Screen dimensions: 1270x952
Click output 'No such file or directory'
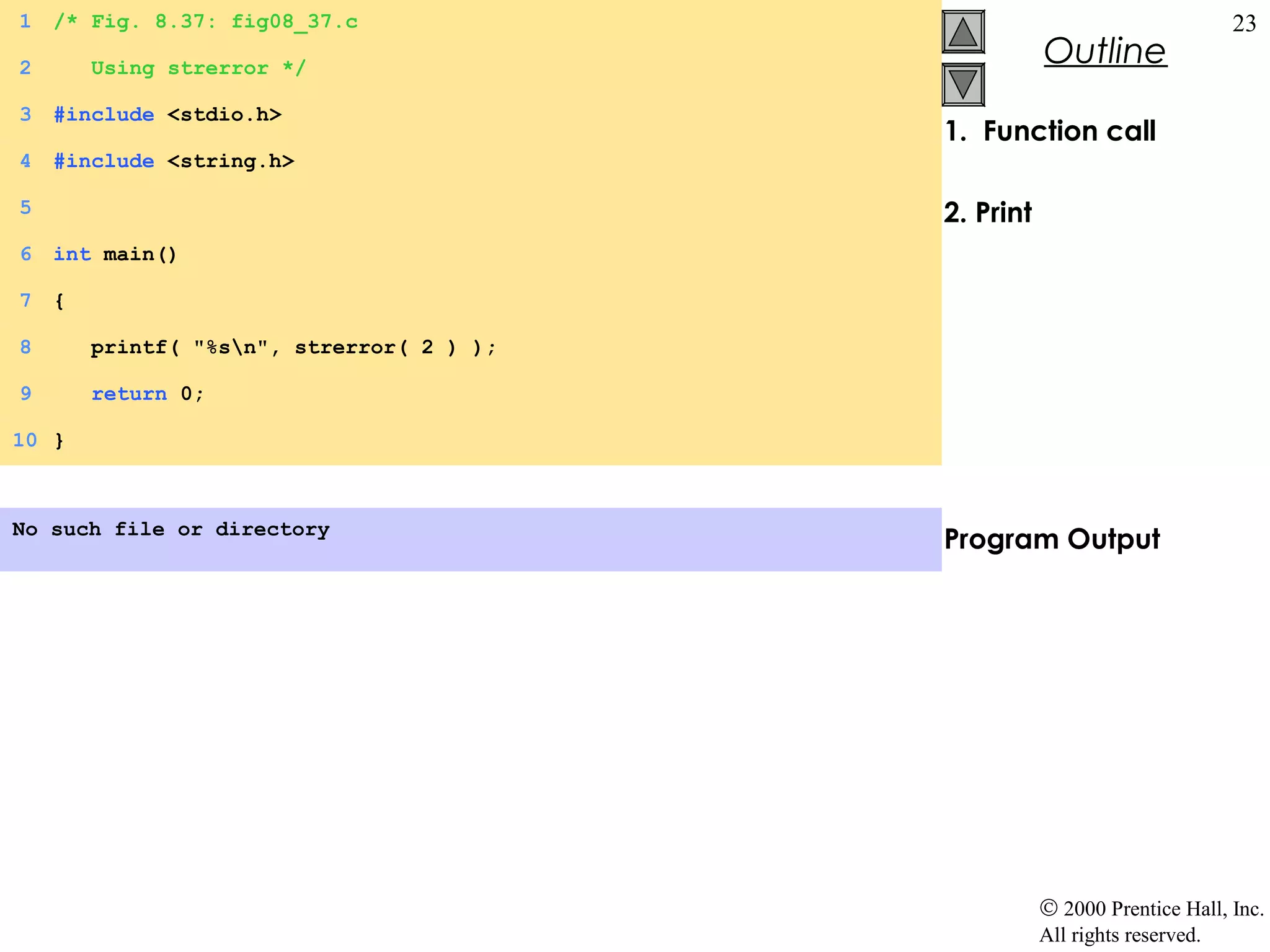pyautogui.click(x=171, y=530)
